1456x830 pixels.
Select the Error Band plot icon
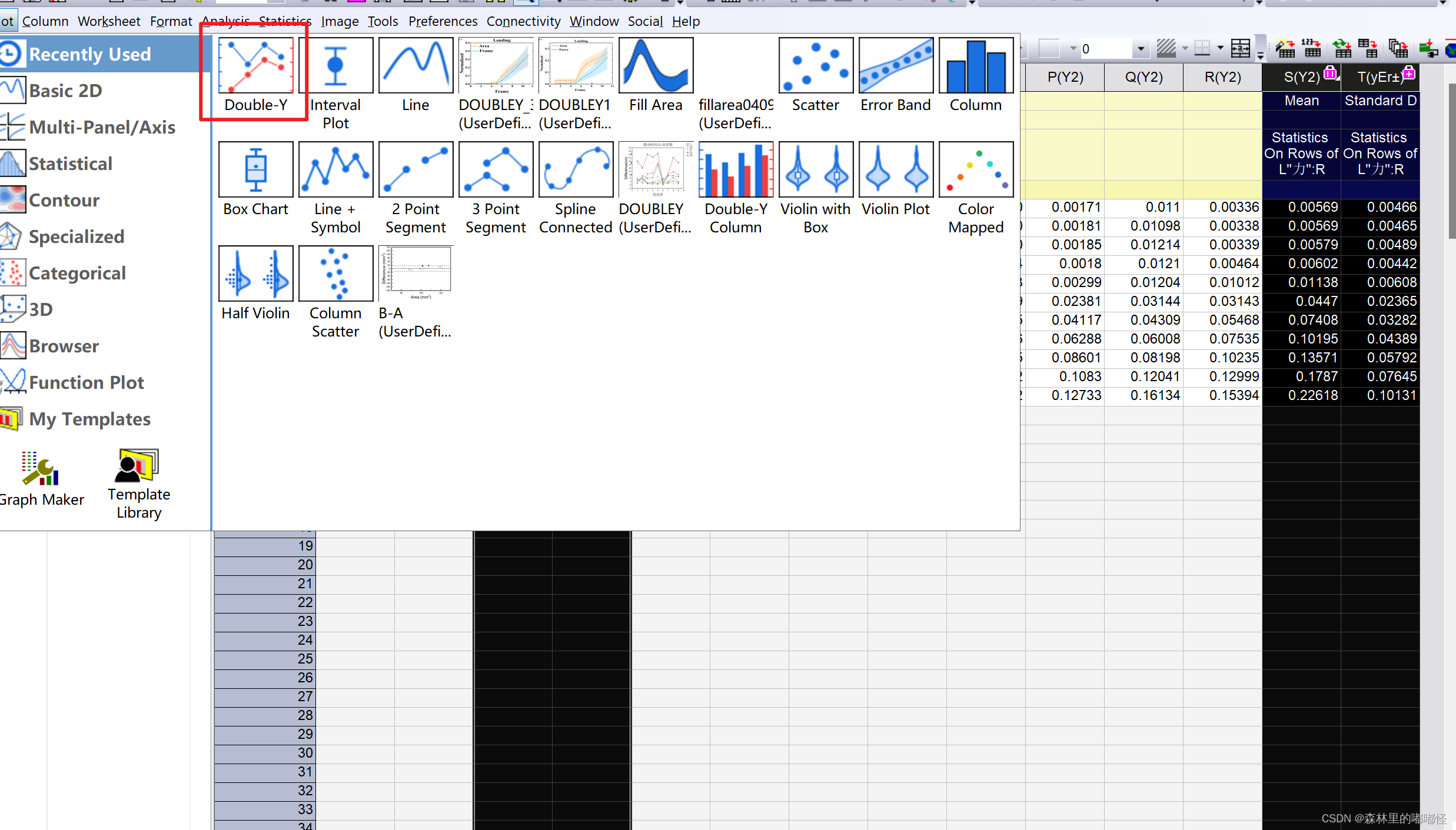coord(895,66)
